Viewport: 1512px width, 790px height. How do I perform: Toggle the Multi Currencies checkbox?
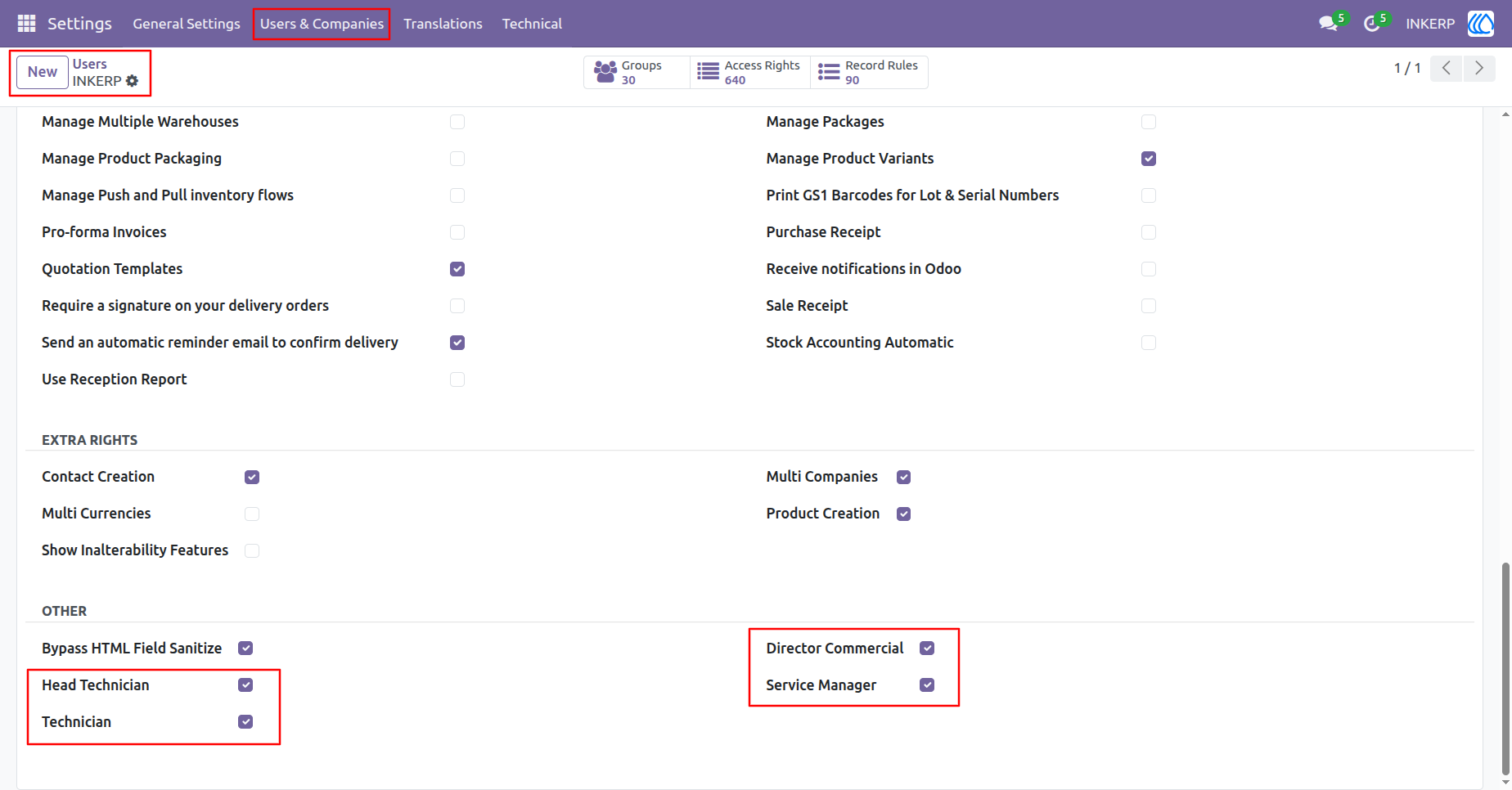[252, 514]
